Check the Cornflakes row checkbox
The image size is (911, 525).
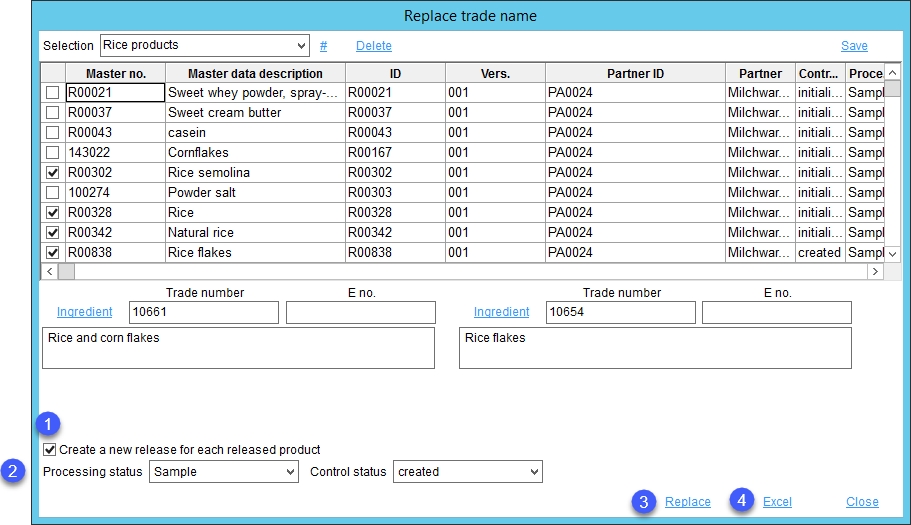(x=53, y=152)
